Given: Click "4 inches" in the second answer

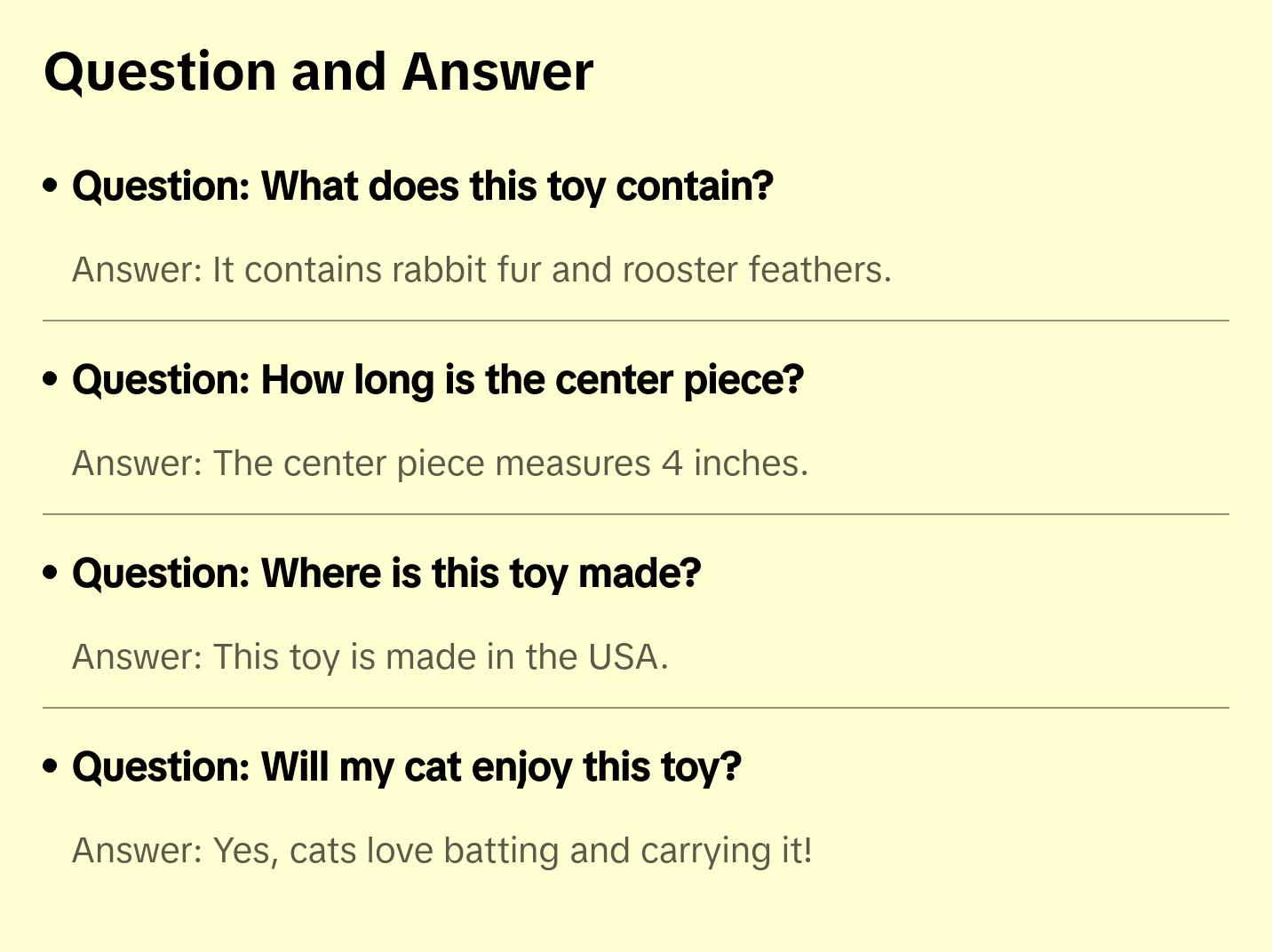Looking at the screenshot, I should (734, 464).
